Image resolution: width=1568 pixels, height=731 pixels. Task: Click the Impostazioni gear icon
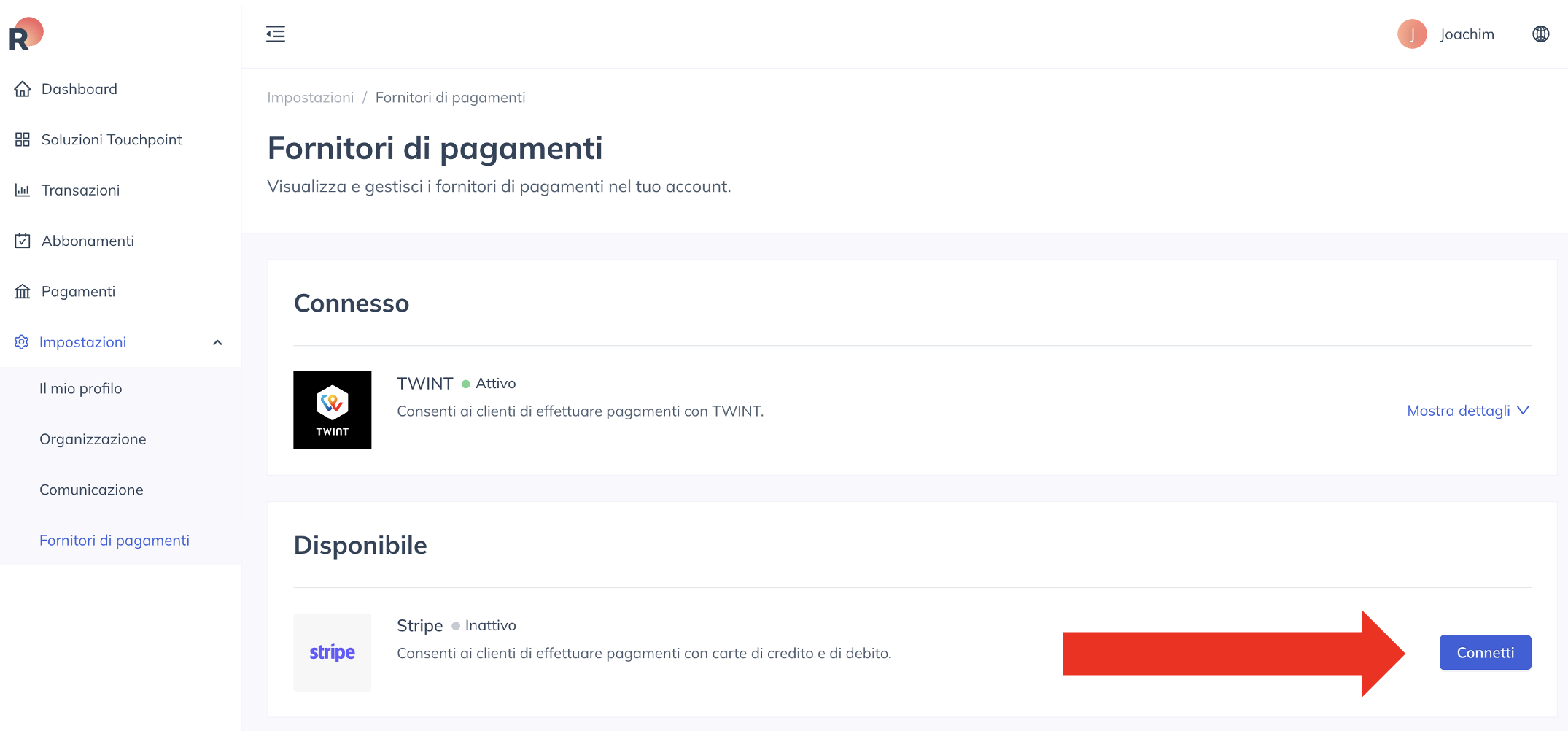[22, 342]
